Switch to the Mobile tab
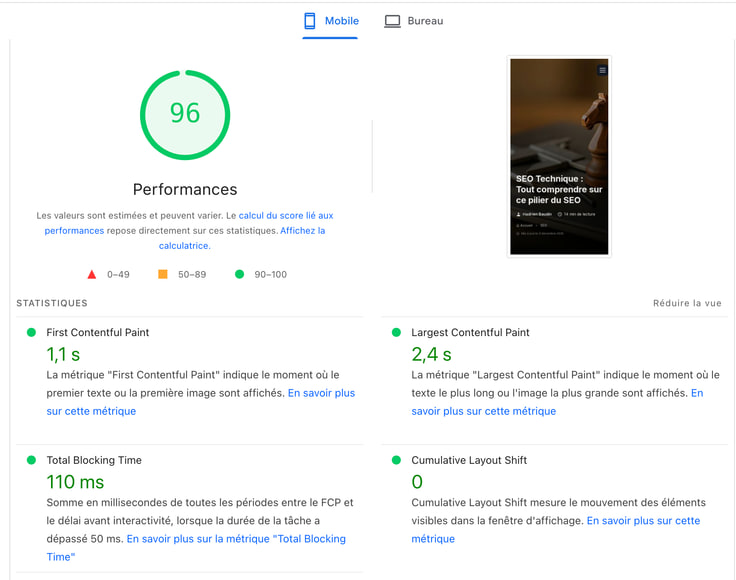This screenshot has height=580, width=736. 331,21
